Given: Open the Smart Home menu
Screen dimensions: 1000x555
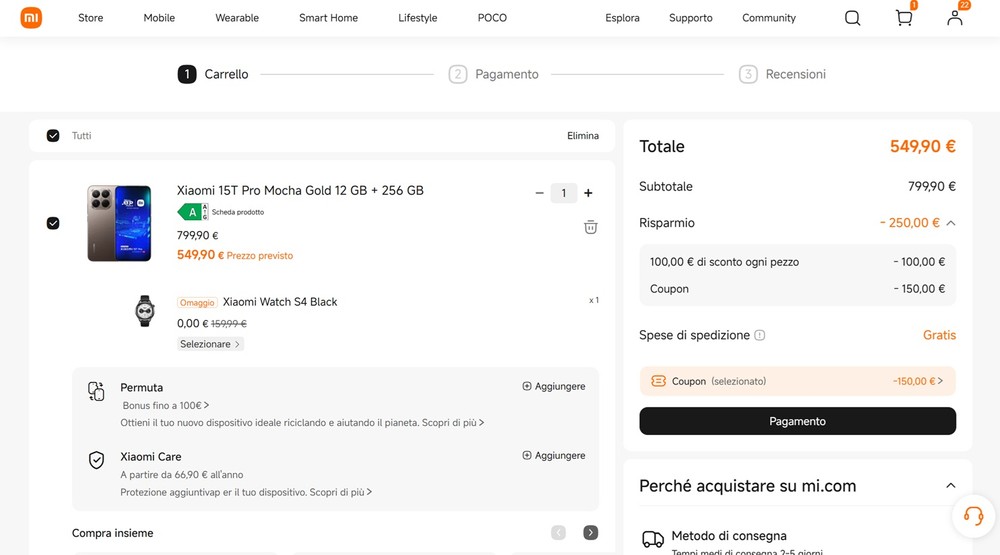Looking at the screenshot, I should [x=328, y=18].
